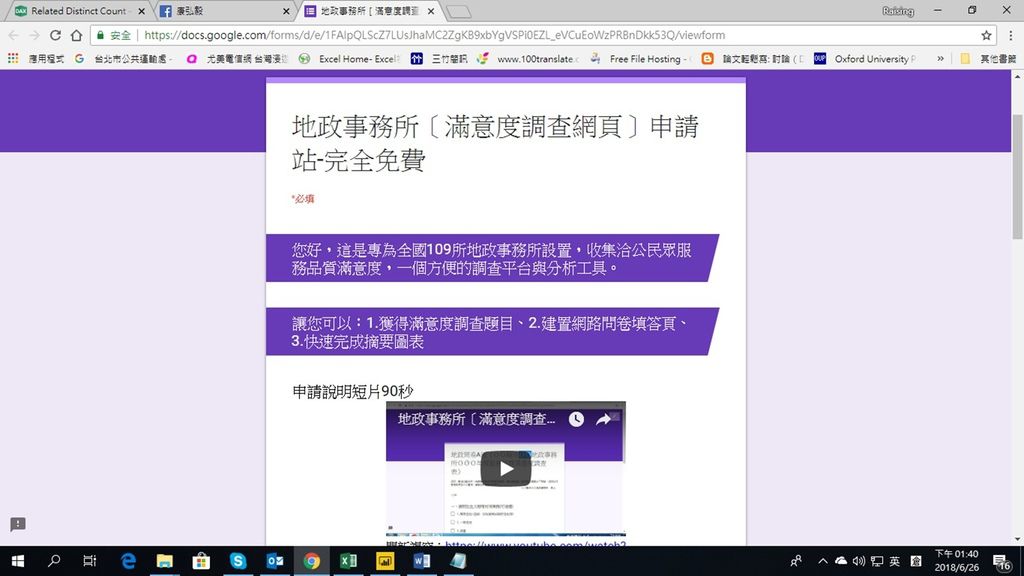Screen dimensions: 1024x576
Task: Open the Oxford University bookmark
Action: tap(865, 59)
